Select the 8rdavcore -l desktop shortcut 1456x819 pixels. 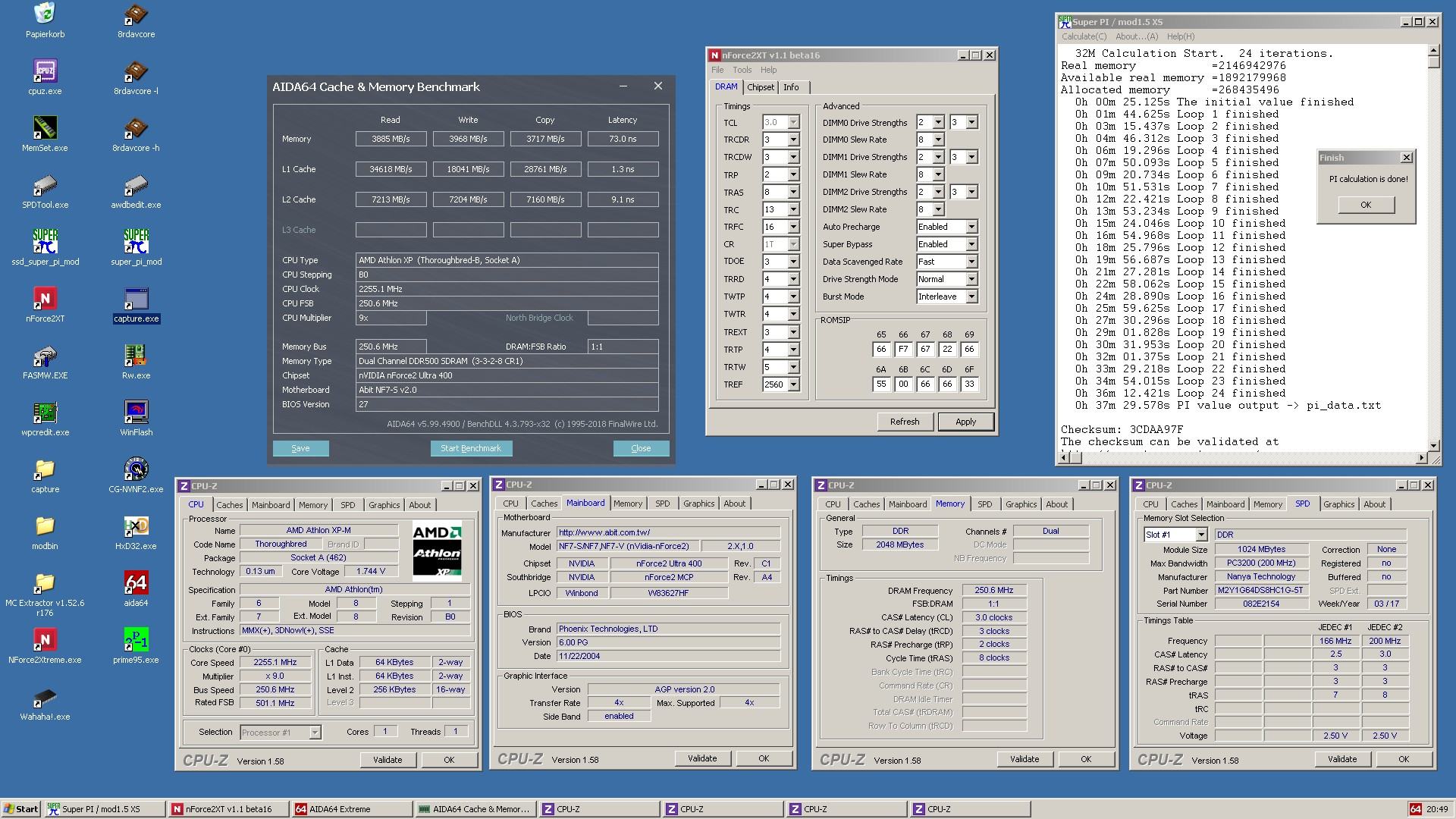pyautogui.click(x=136, y=77)
